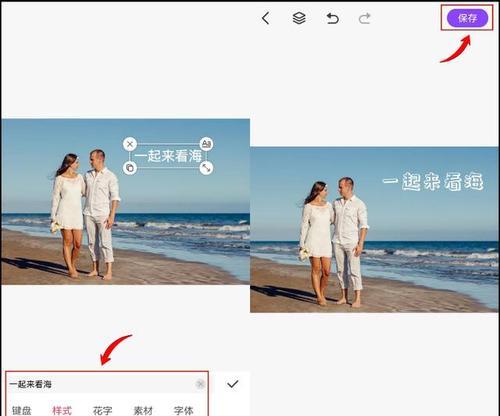Switch to the 键盘 keyboard tab

[22, 410]
